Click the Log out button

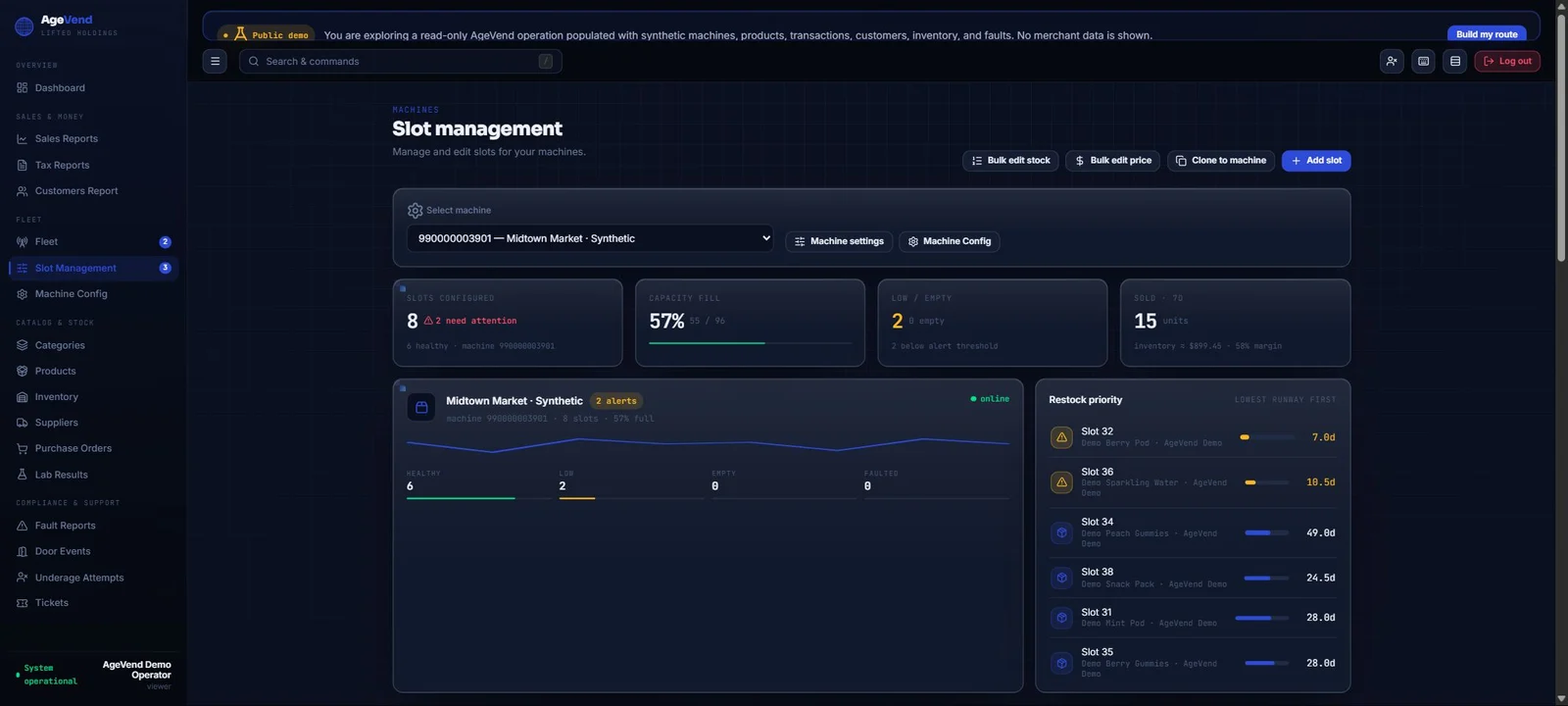point(1507,61)
